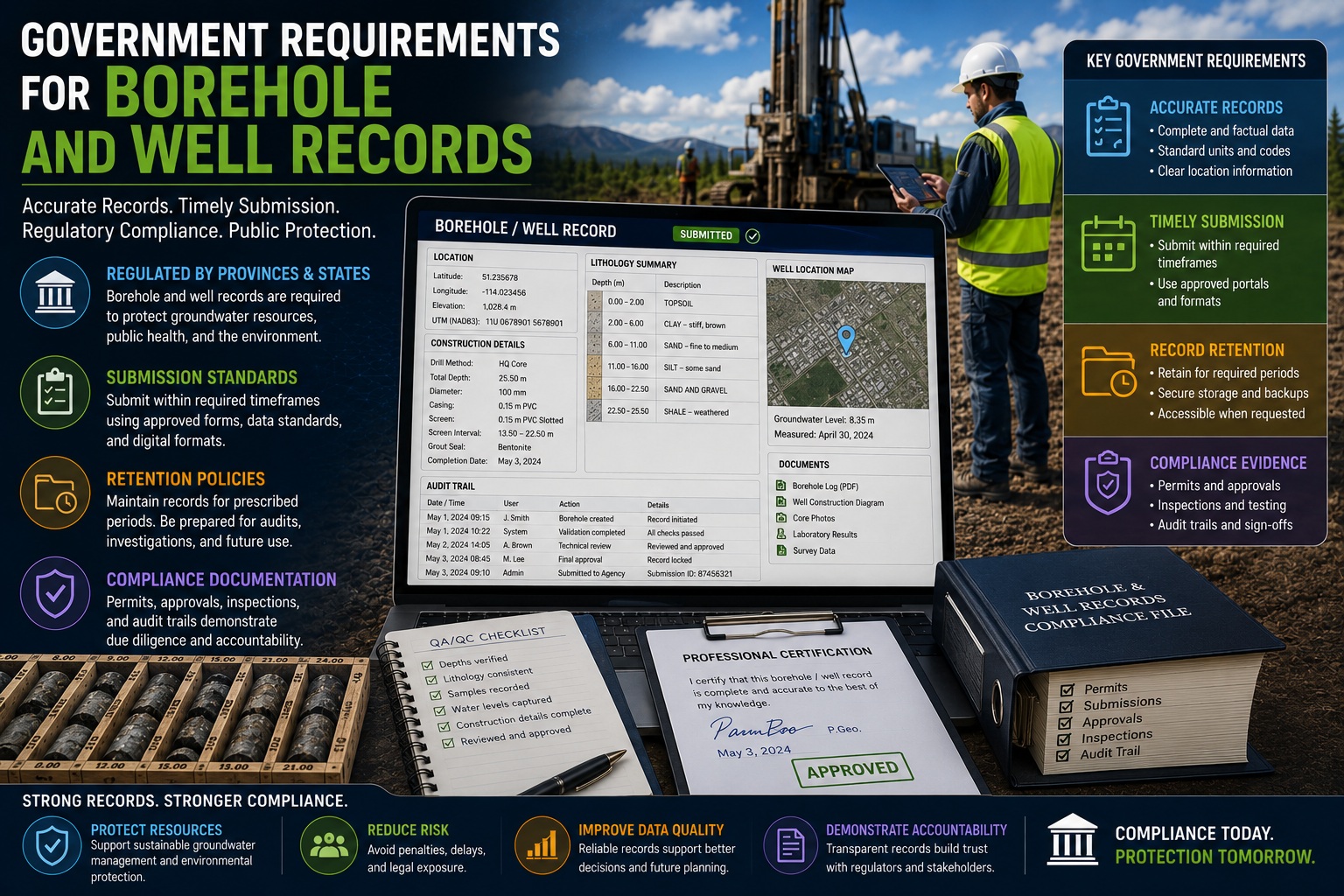Click the Screen Interval value 13.50 – 22.50 m
Image resolution: width=1344 pixels, height=896 pixels.
[525, 433]
